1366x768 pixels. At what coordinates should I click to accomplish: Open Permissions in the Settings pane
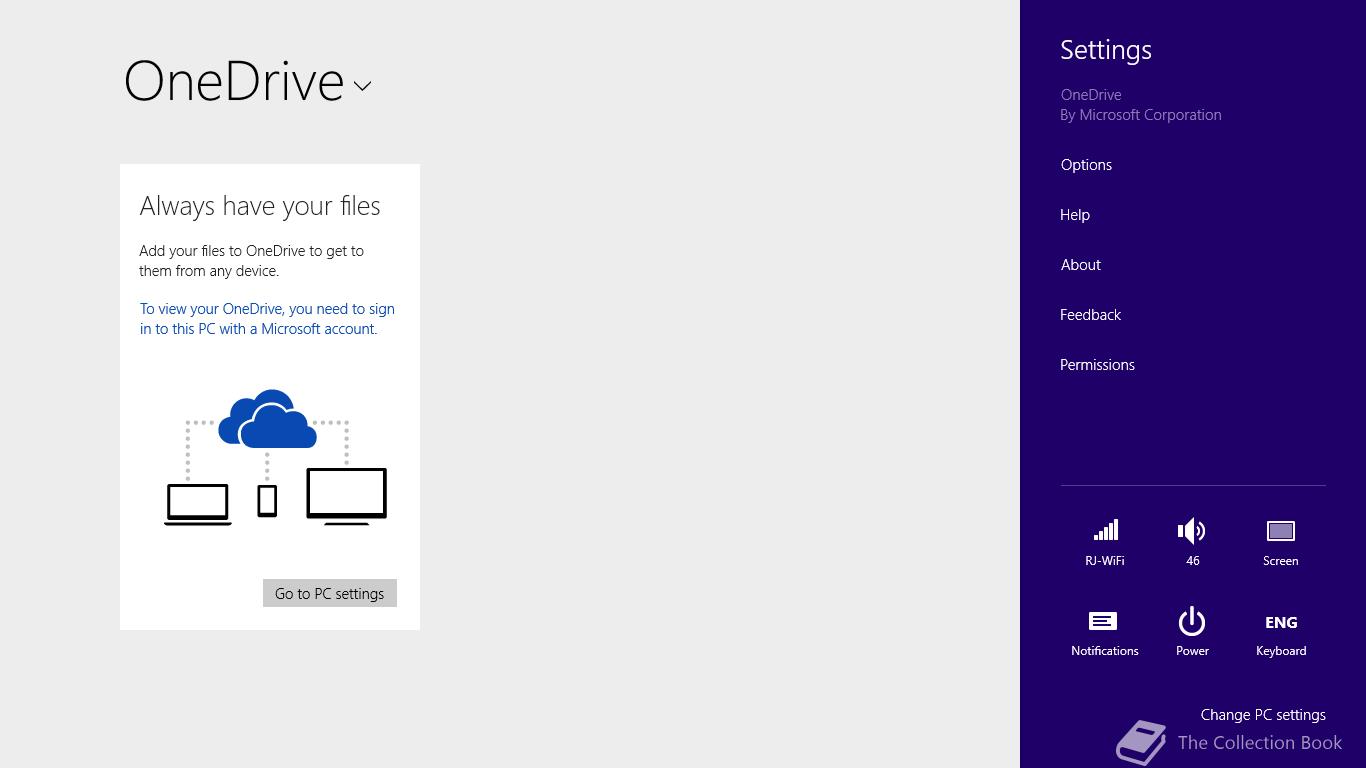(1097, 365)
